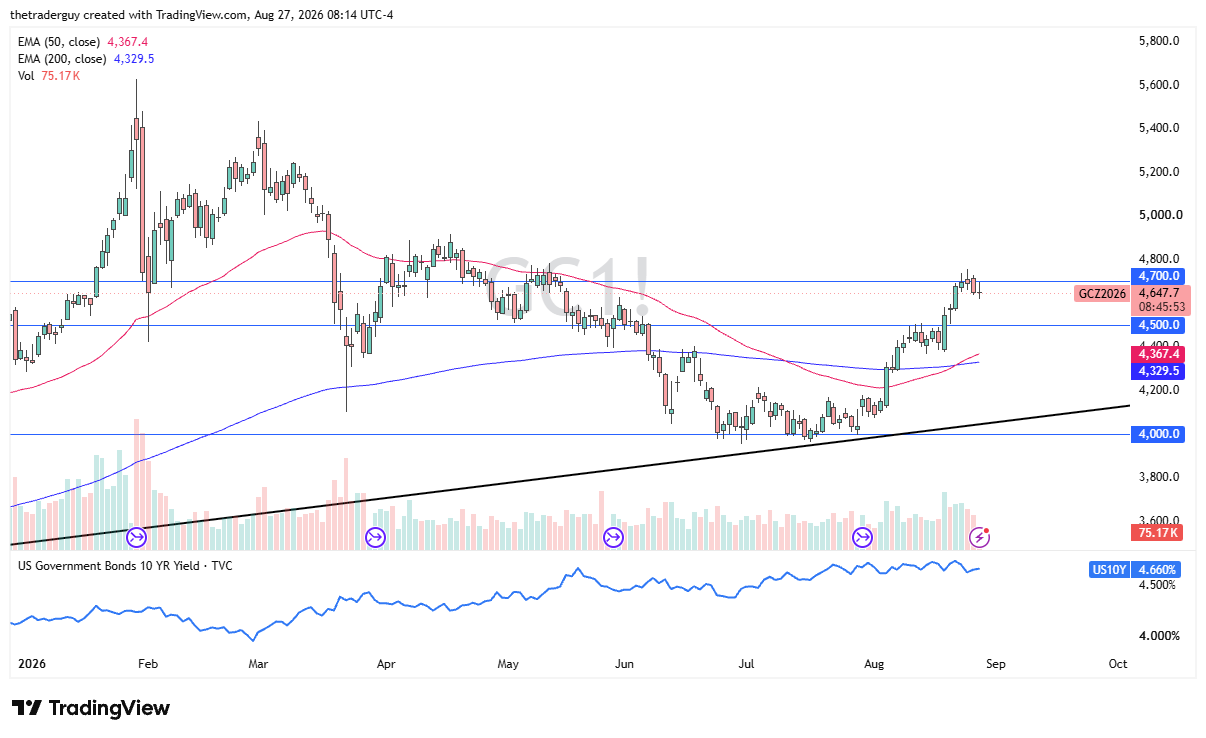
Task: Click the Feb date axis label
Action: pyautogui.click(x=147, y=664)
